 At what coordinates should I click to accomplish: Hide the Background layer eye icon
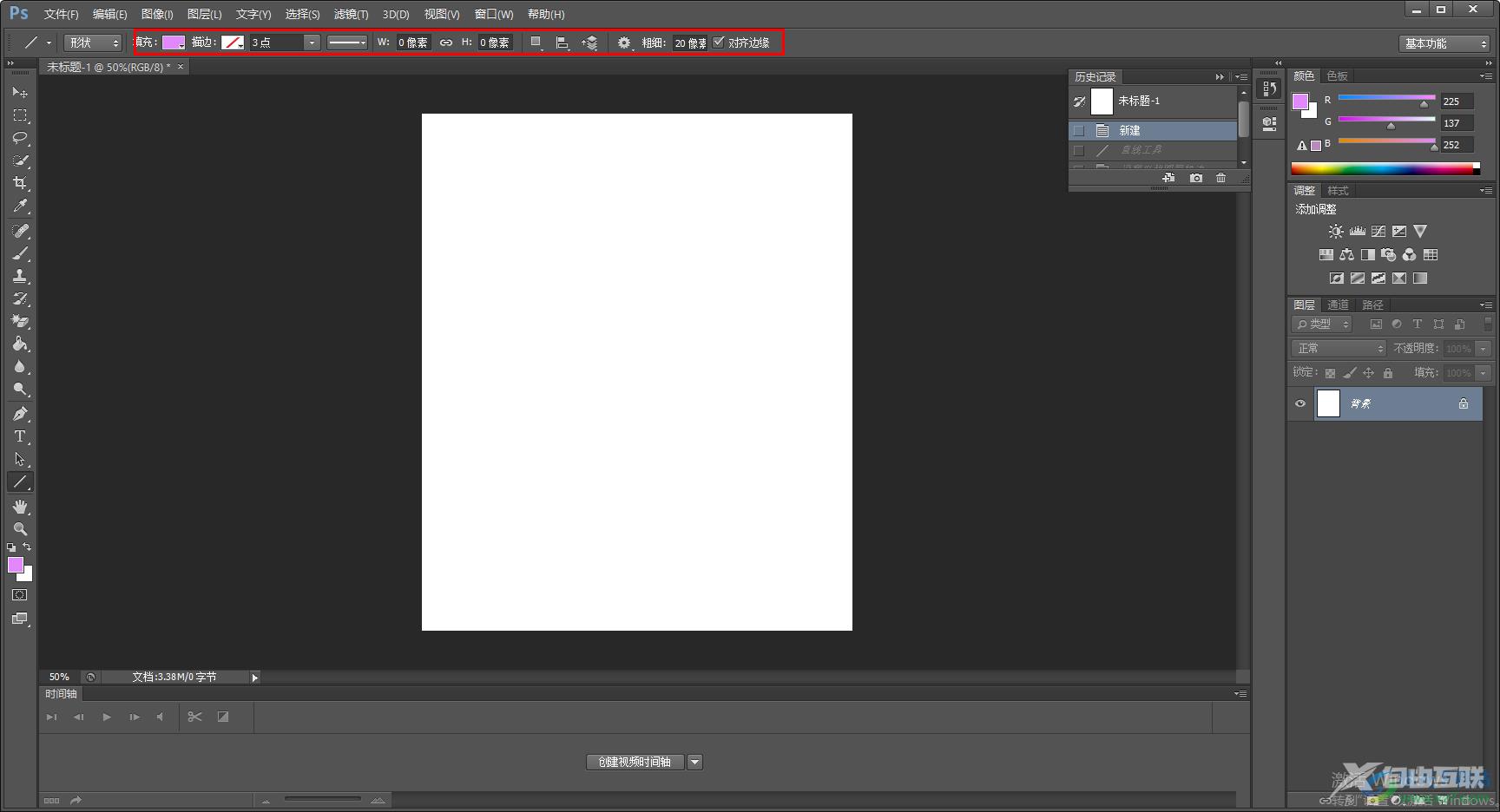(x=1300, y=403)
